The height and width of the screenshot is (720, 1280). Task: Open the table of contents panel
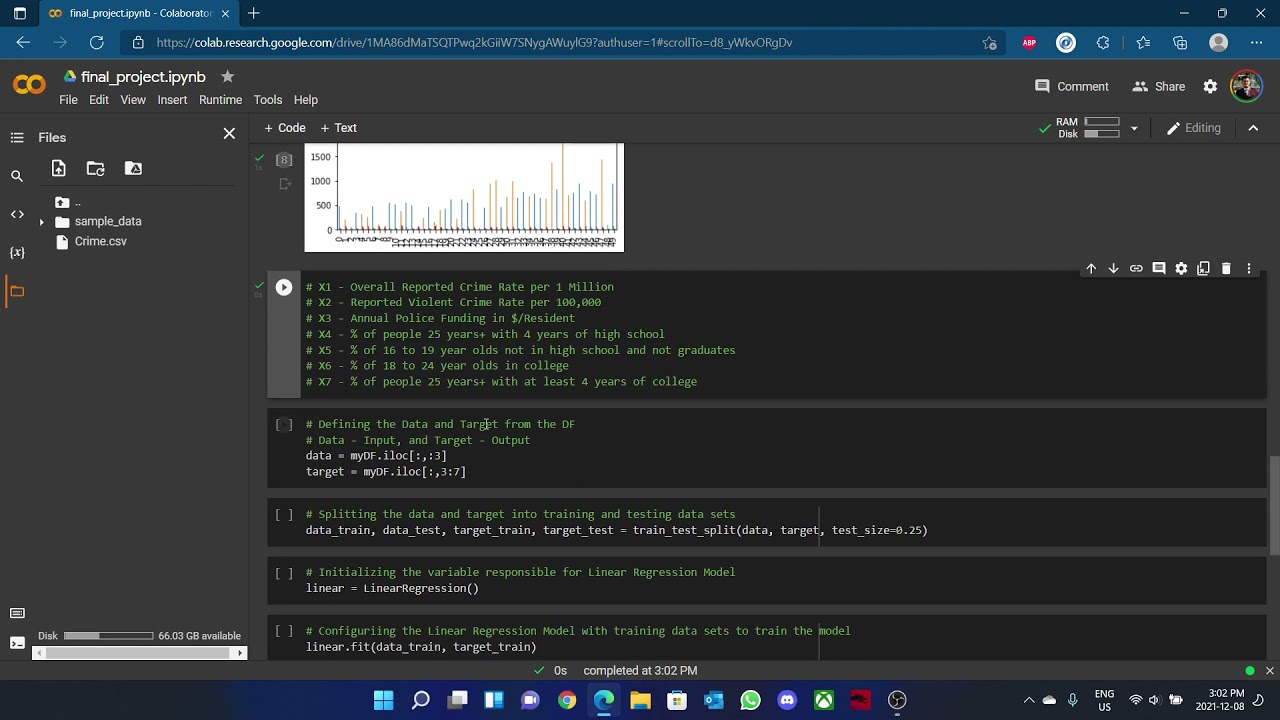[x=17, y=138]
